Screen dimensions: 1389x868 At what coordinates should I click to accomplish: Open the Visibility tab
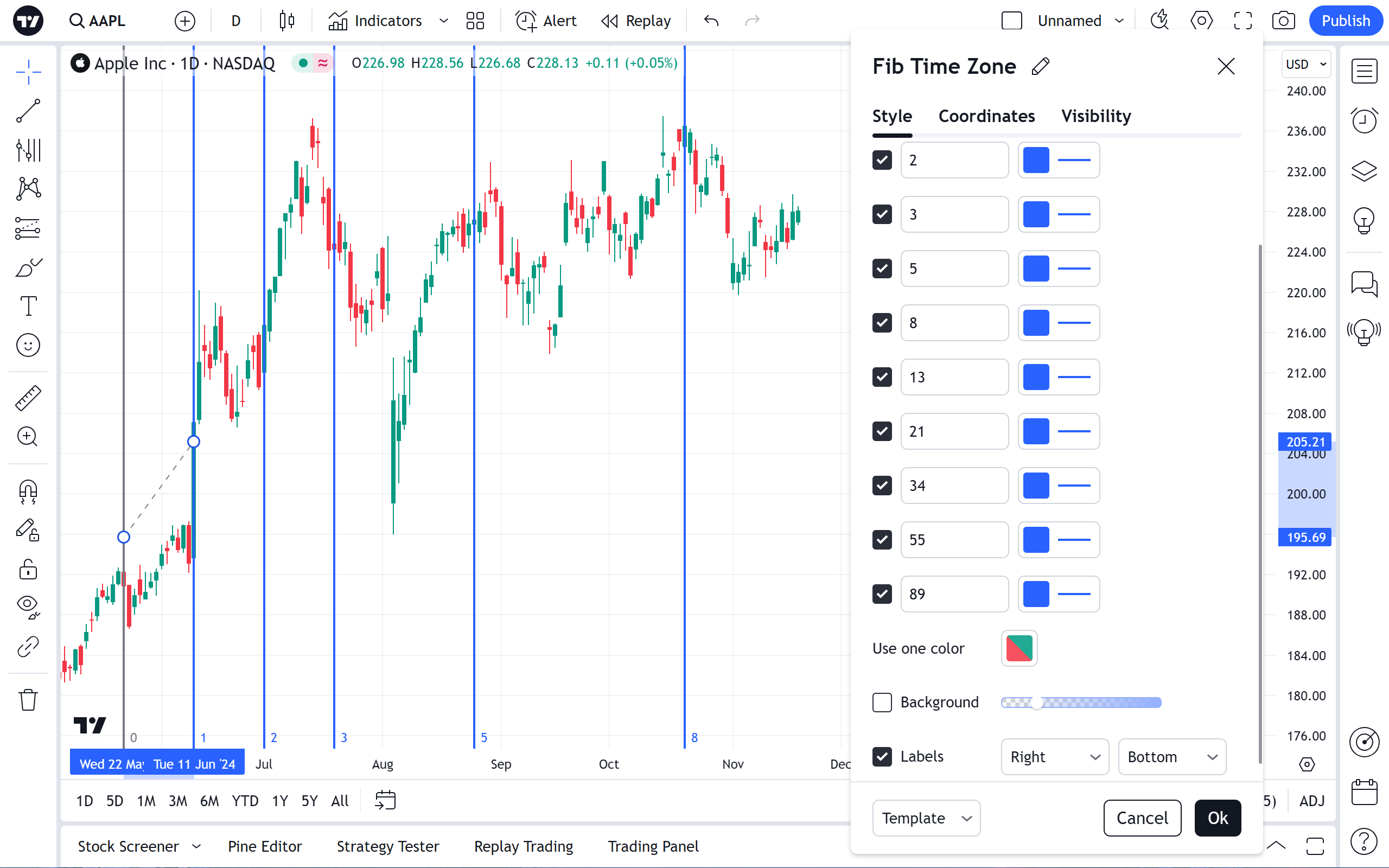click(1095, 116)
